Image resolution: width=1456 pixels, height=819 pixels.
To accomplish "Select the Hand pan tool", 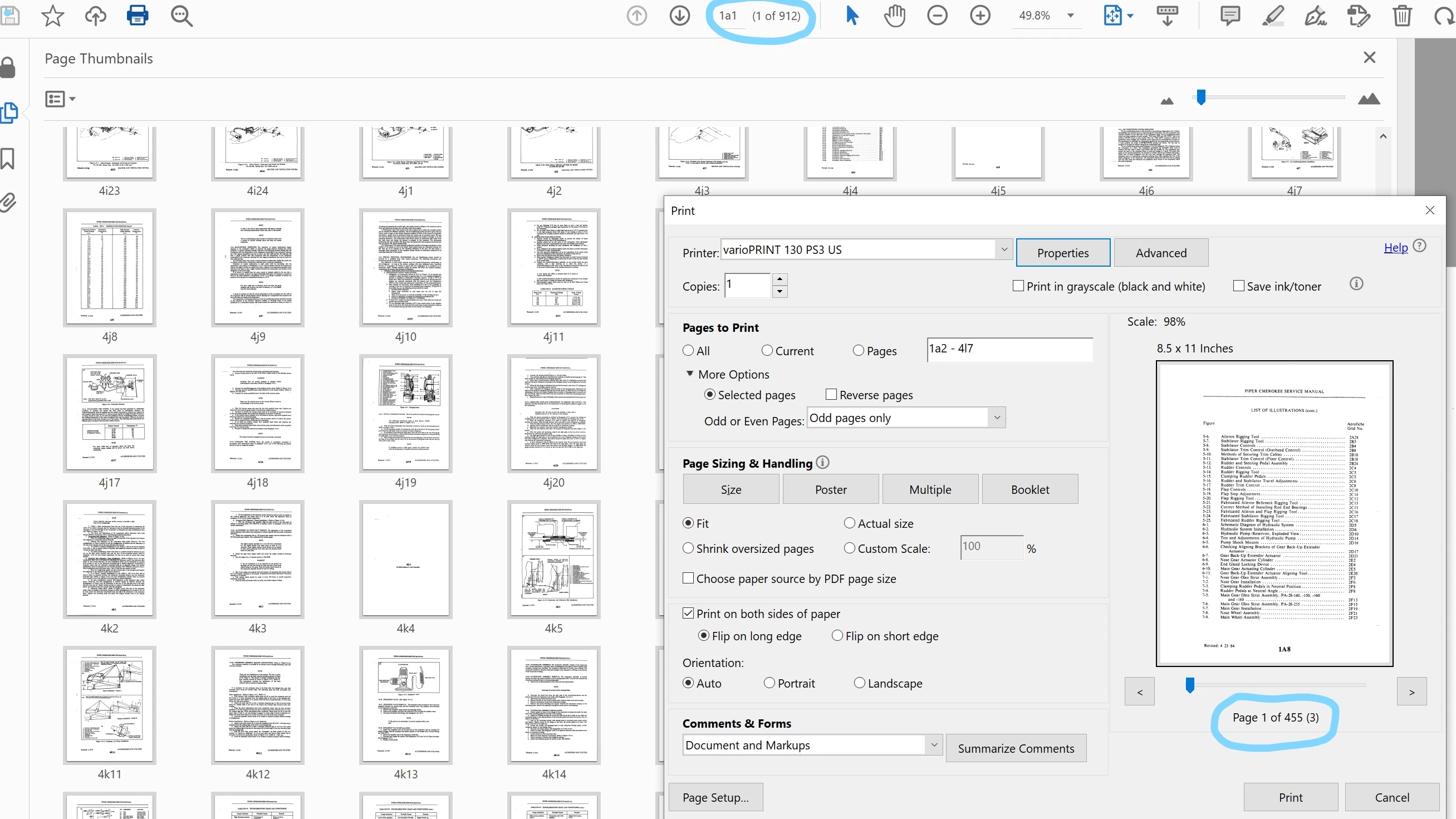I will click(x=895, y=15).
